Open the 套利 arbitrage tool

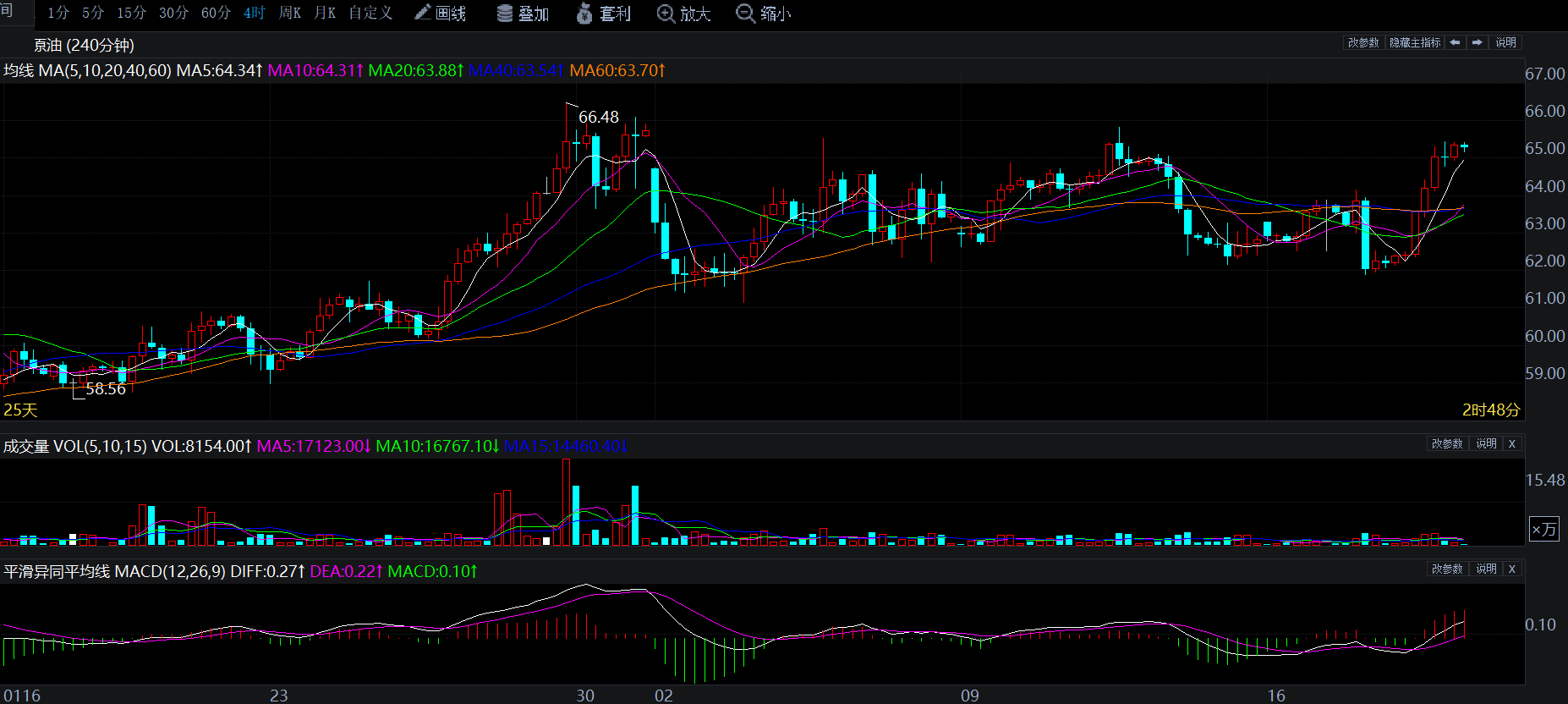(604, 14)
